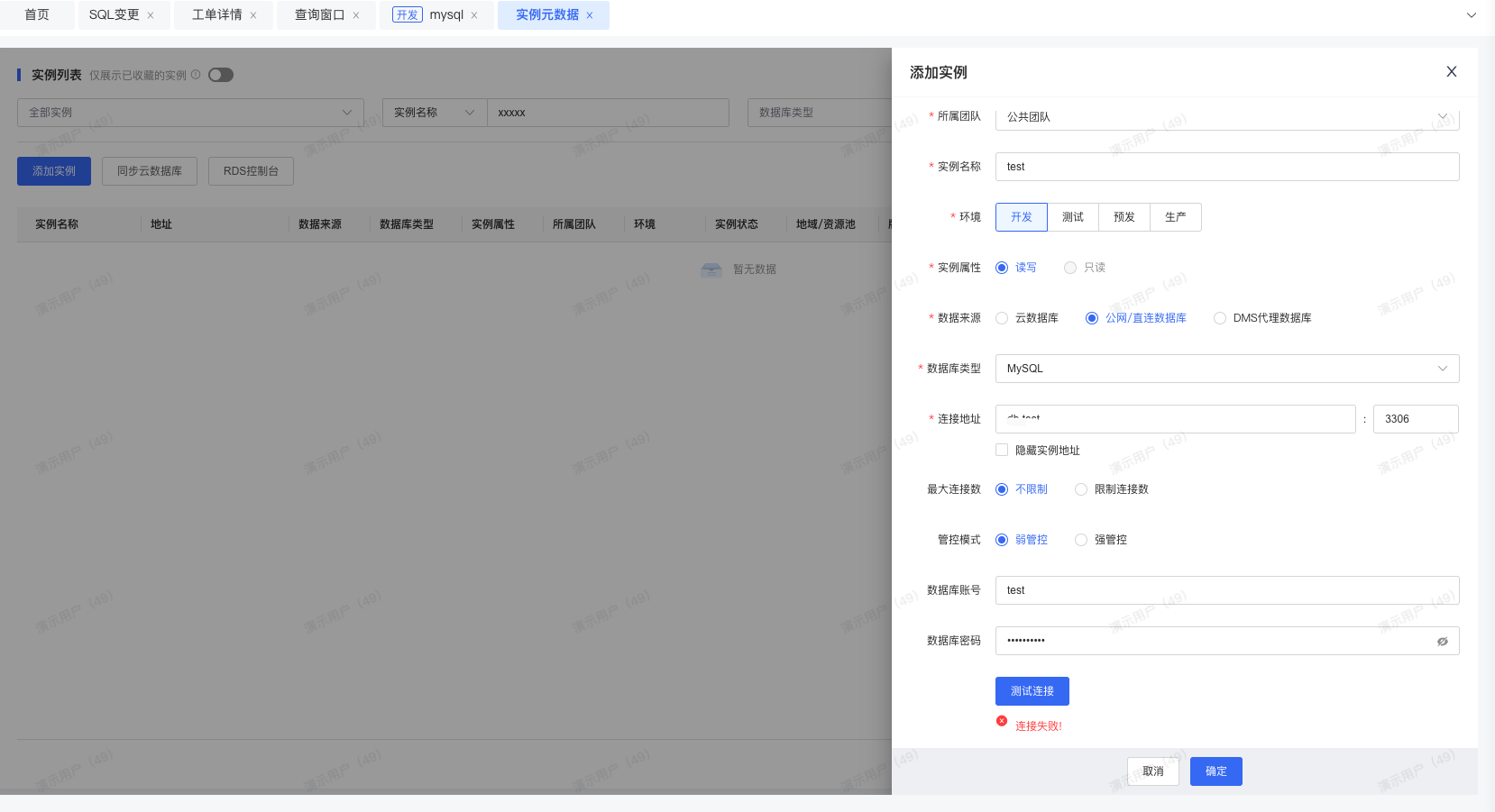Click the info icon beside 仅展示已收藏的实例
The height and width of the screenshot is (812, 1495).
pos(196,75)
